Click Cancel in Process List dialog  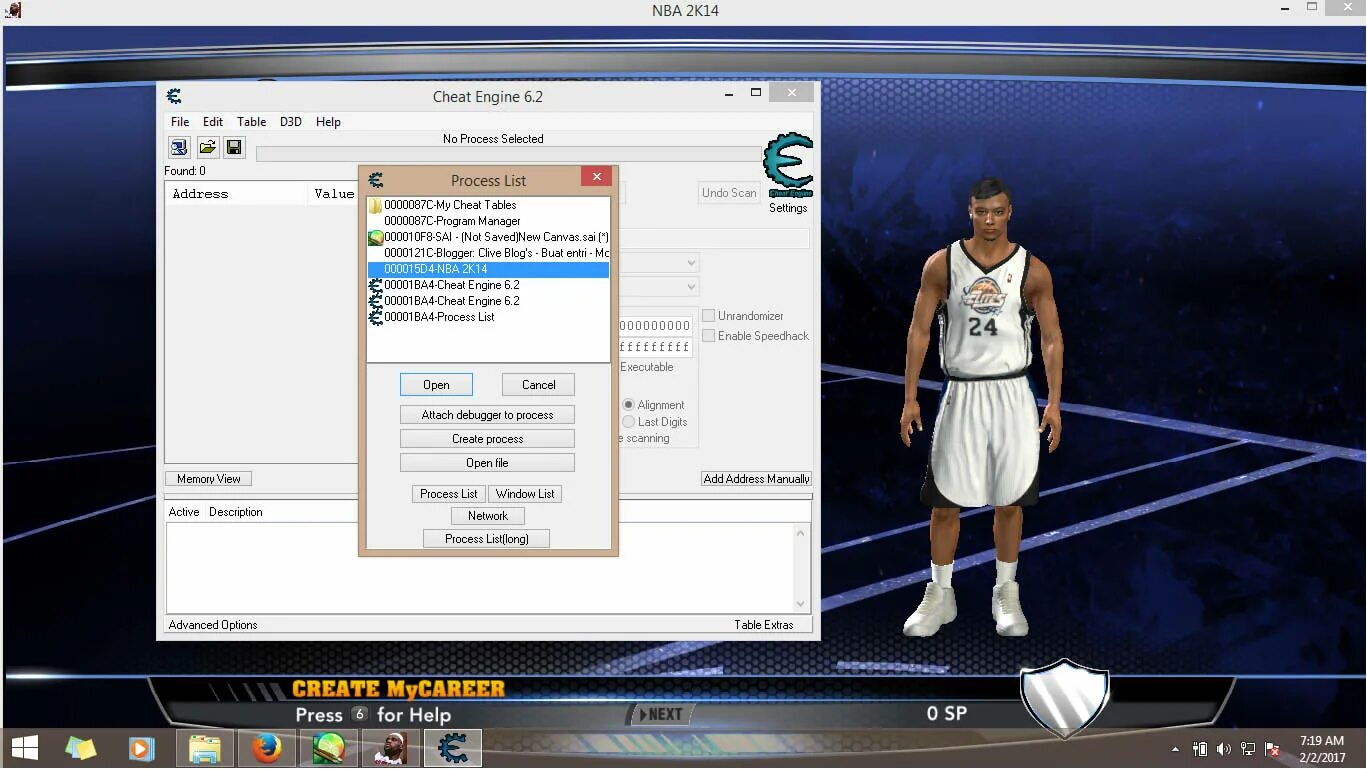pos(538,385)
